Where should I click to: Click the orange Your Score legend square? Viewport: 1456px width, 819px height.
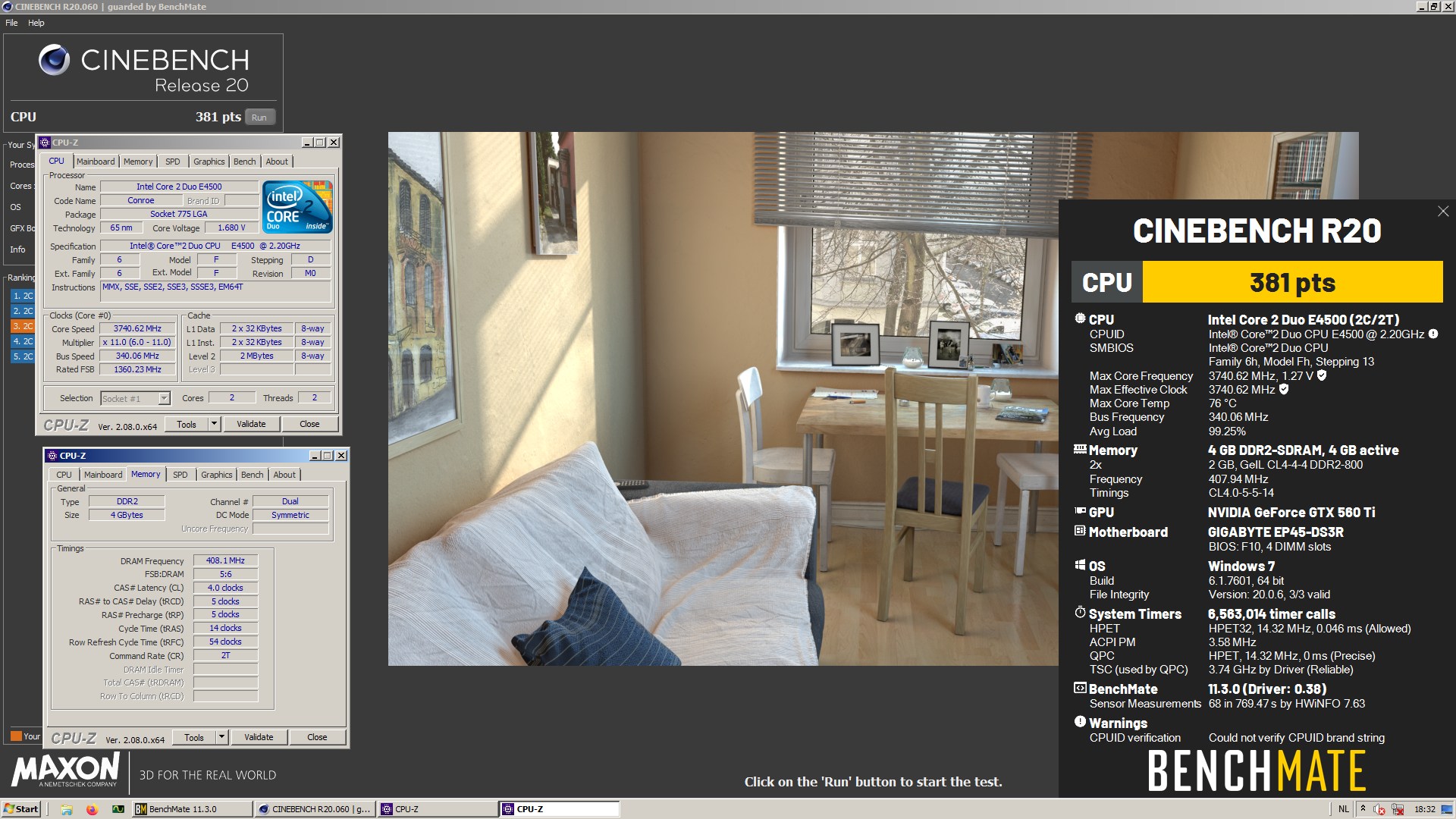(x=16, y=736)
